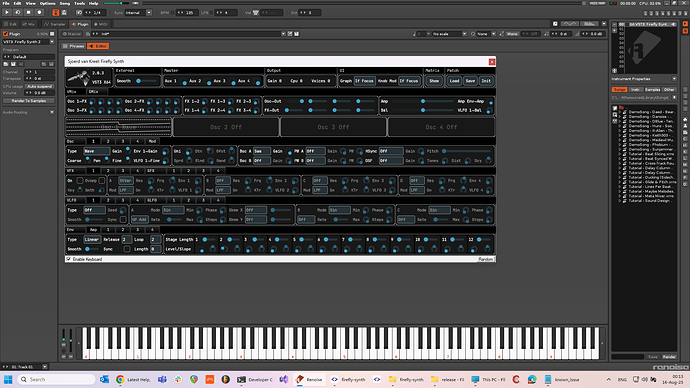
Task: Toggle the orange pattern follow icon
Action: pyautogui.click(x=56, y=13)
